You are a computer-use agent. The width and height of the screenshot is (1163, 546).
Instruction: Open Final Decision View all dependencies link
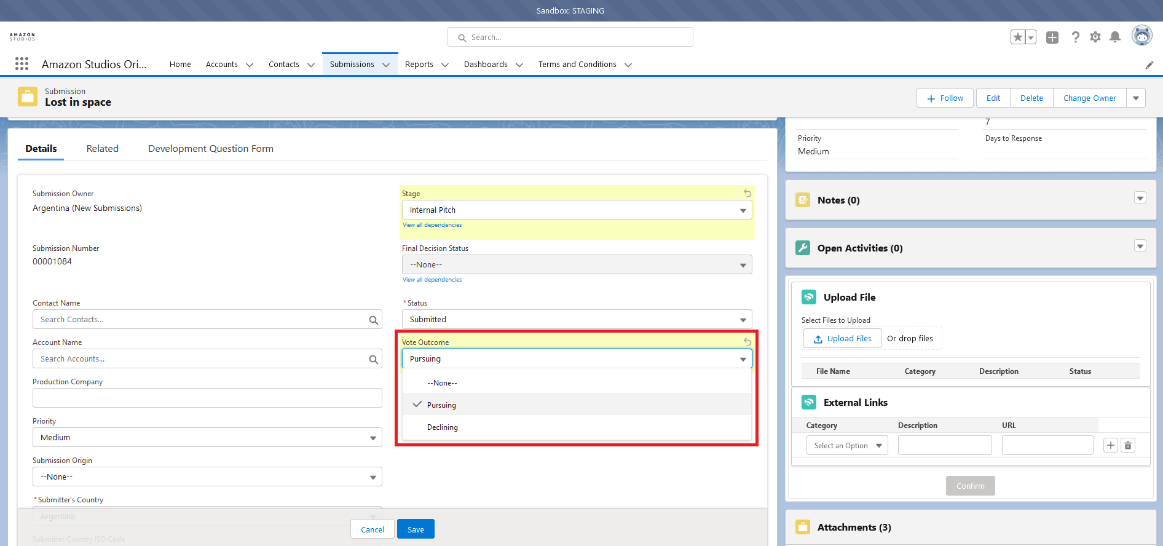coord(432,280)
